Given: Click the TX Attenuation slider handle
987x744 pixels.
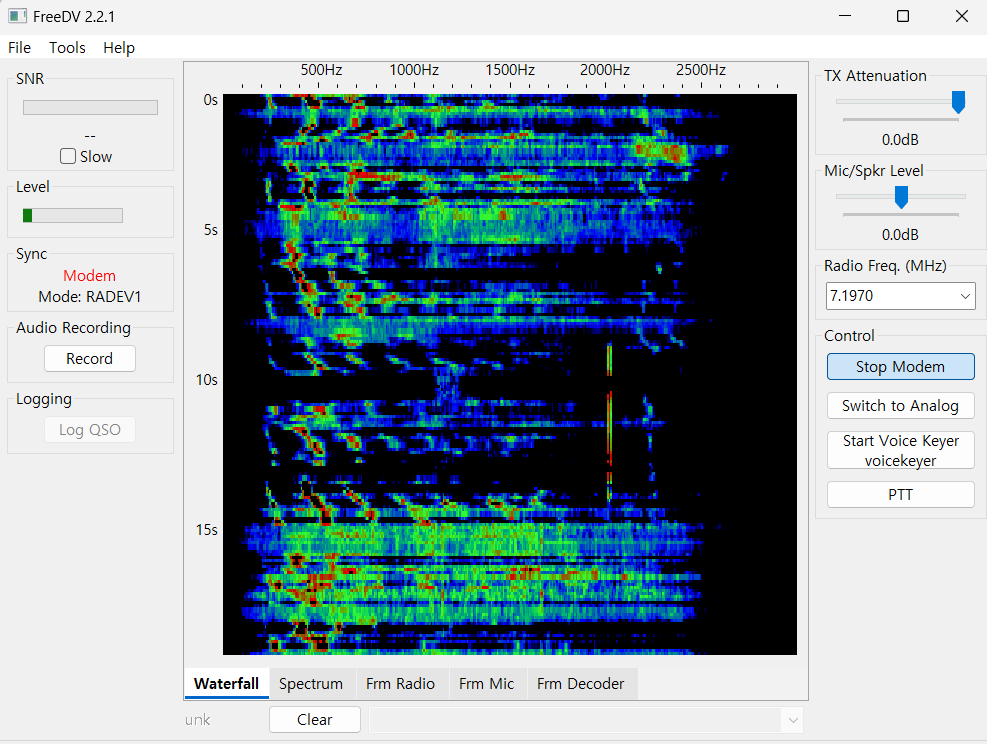Looking at the screenshot, I should (x=958, y=101).
